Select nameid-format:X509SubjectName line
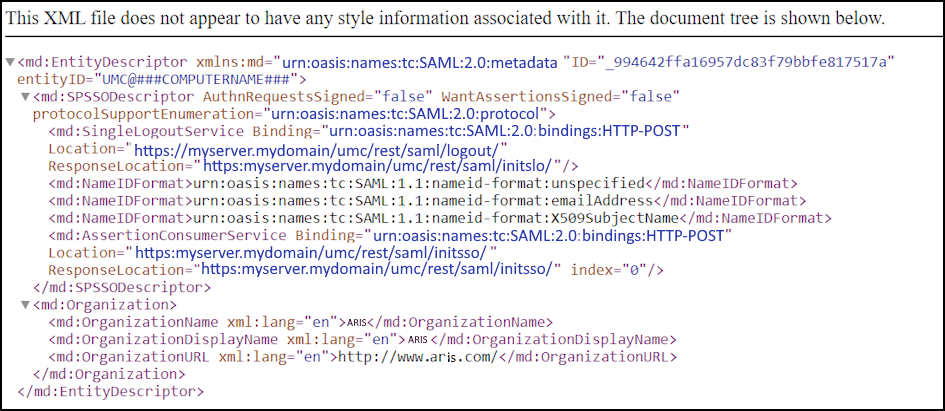The width and height of the screenshot is (945, 411). [x=440, y=218]
